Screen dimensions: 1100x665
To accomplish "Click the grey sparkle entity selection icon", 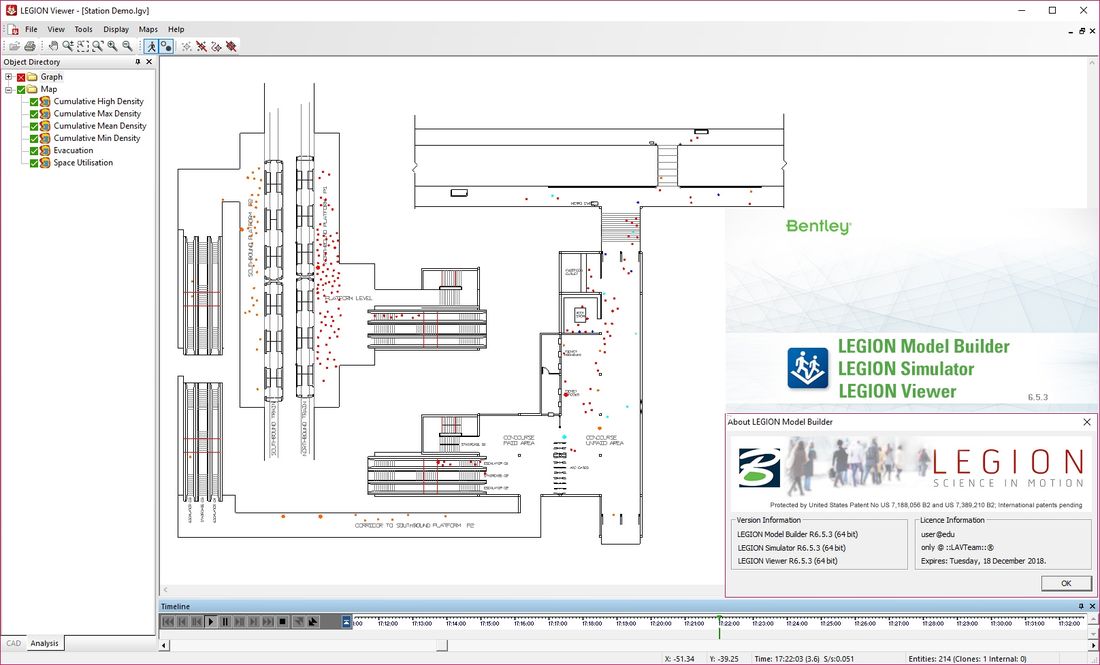I will (186, 46).
